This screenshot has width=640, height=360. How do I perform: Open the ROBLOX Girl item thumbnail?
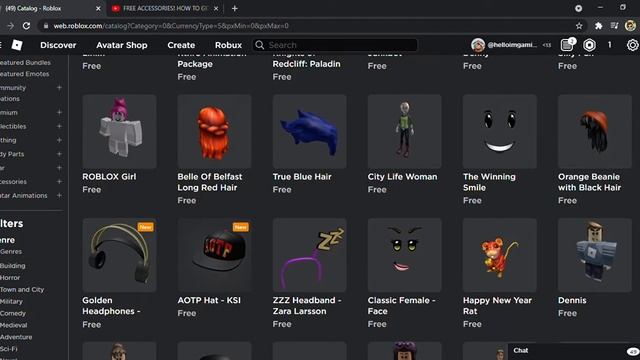(119, 131)
